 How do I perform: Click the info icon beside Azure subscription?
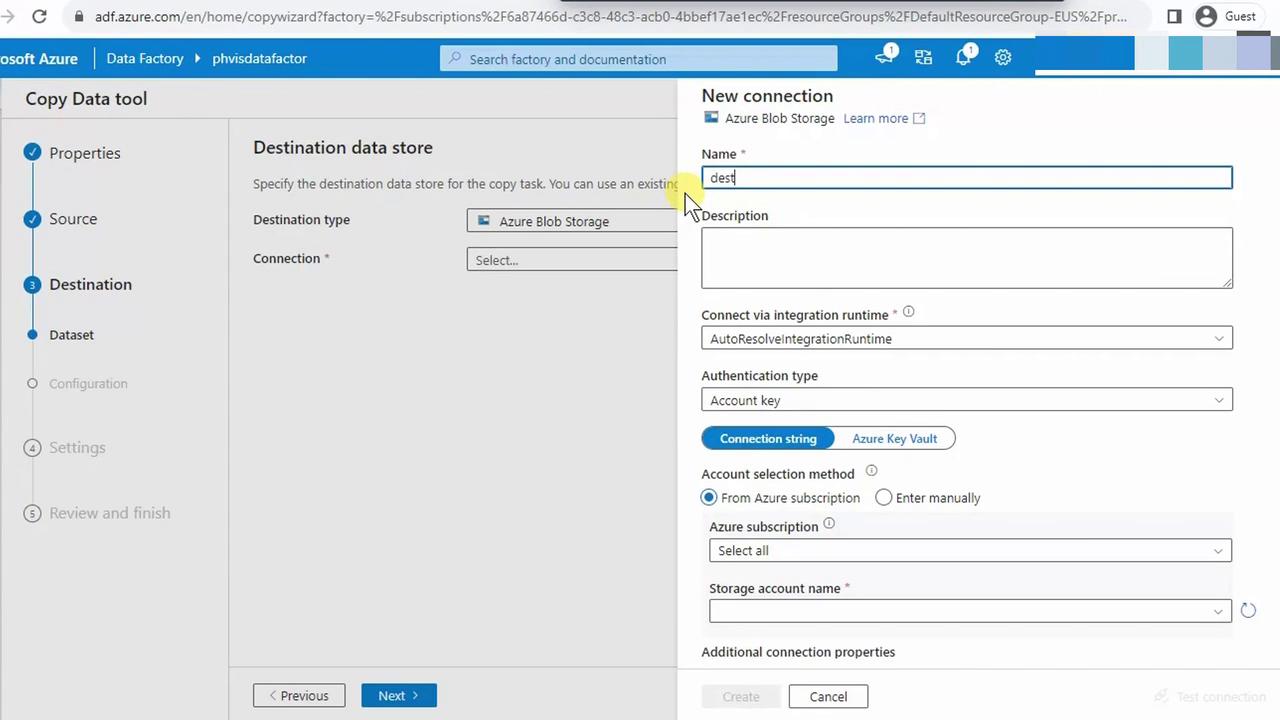[829, 524]
